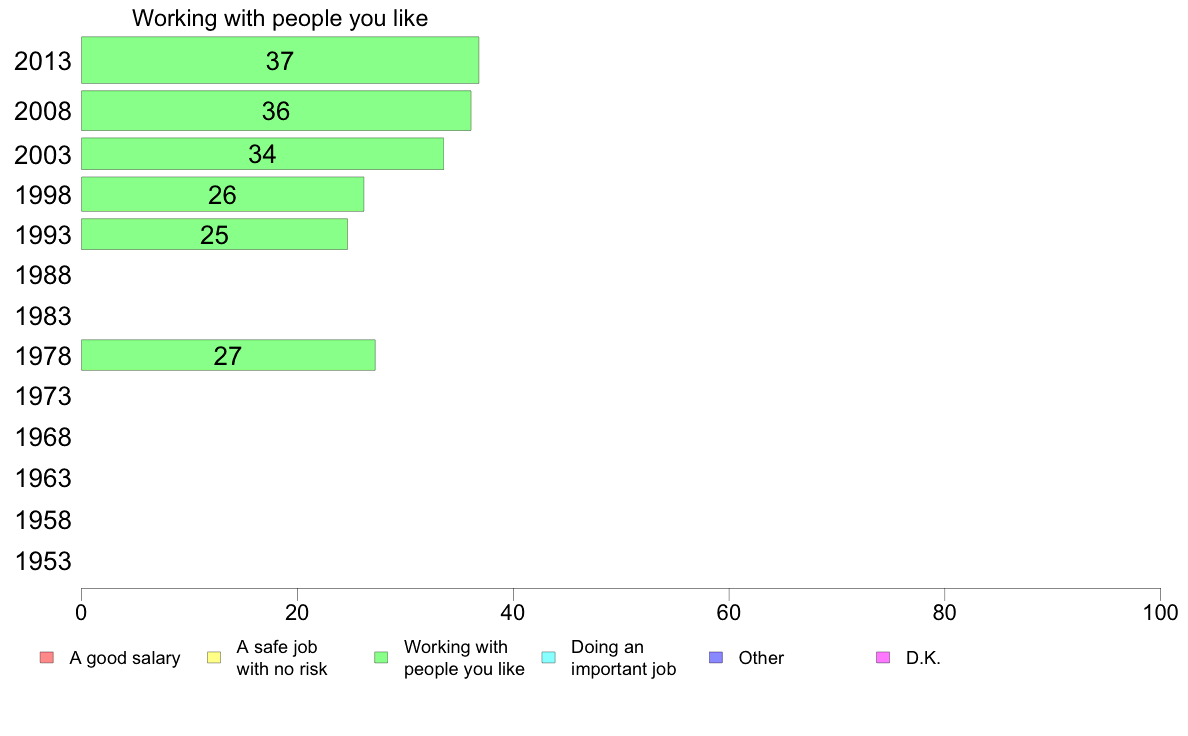Click the green Working with people swatch

(x=381, y=657)
